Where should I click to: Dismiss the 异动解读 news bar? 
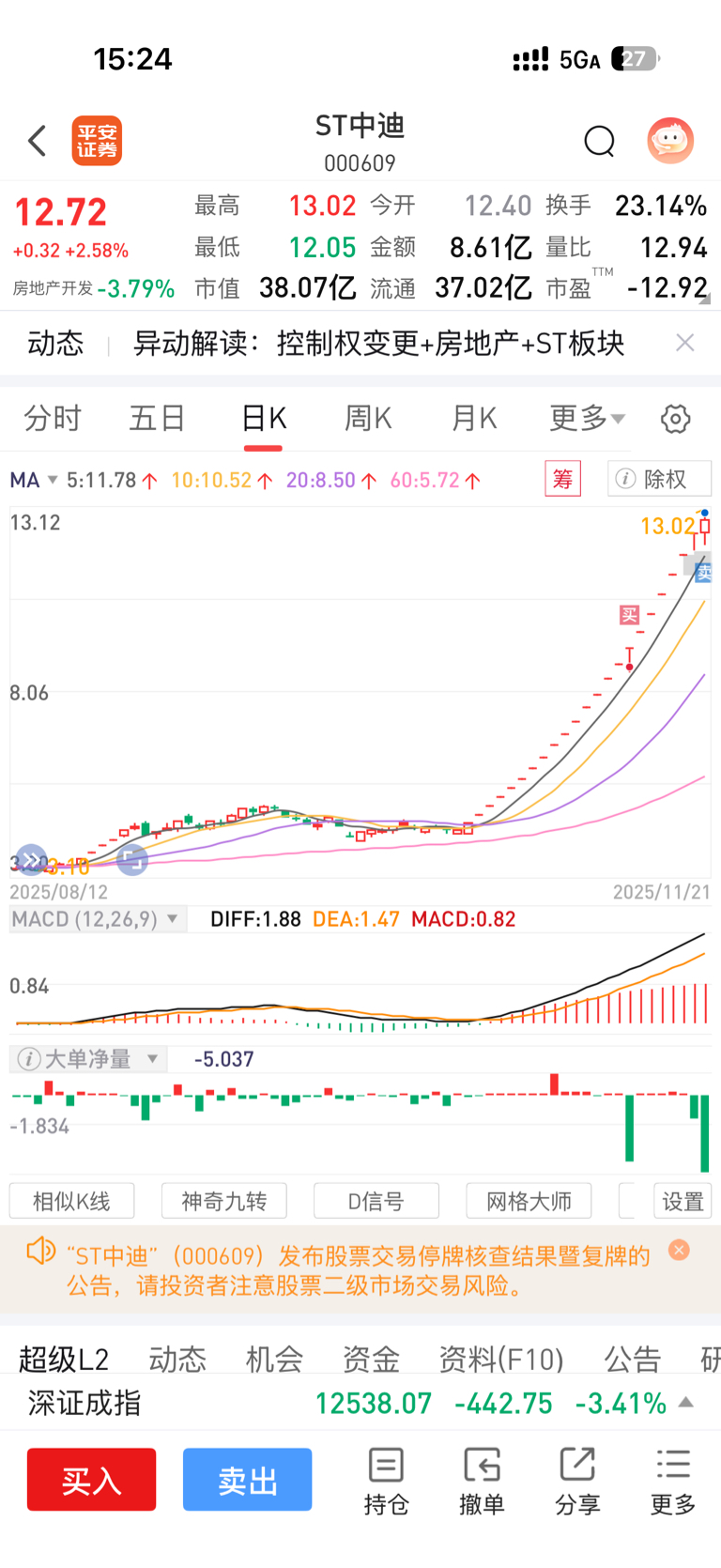pyautogui.click(x=685, y=343)
